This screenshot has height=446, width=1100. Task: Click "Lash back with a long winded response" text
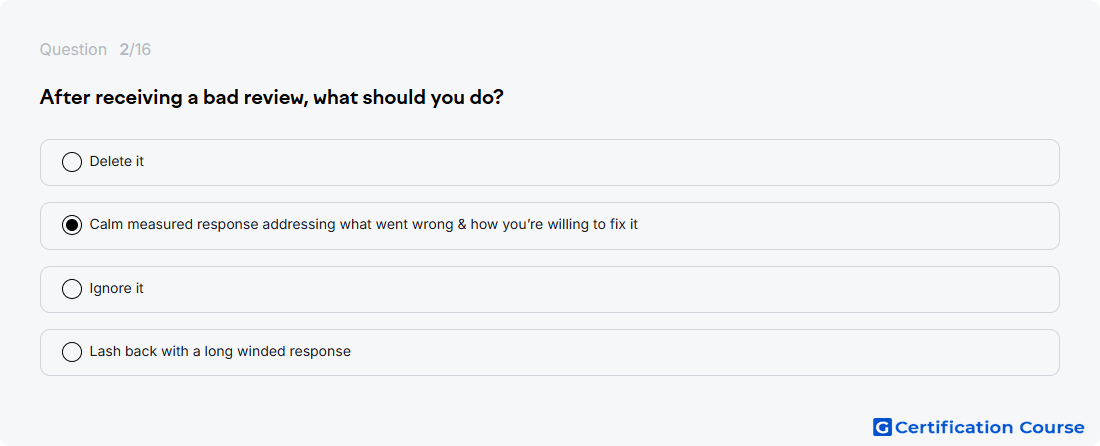pos(220,351)
